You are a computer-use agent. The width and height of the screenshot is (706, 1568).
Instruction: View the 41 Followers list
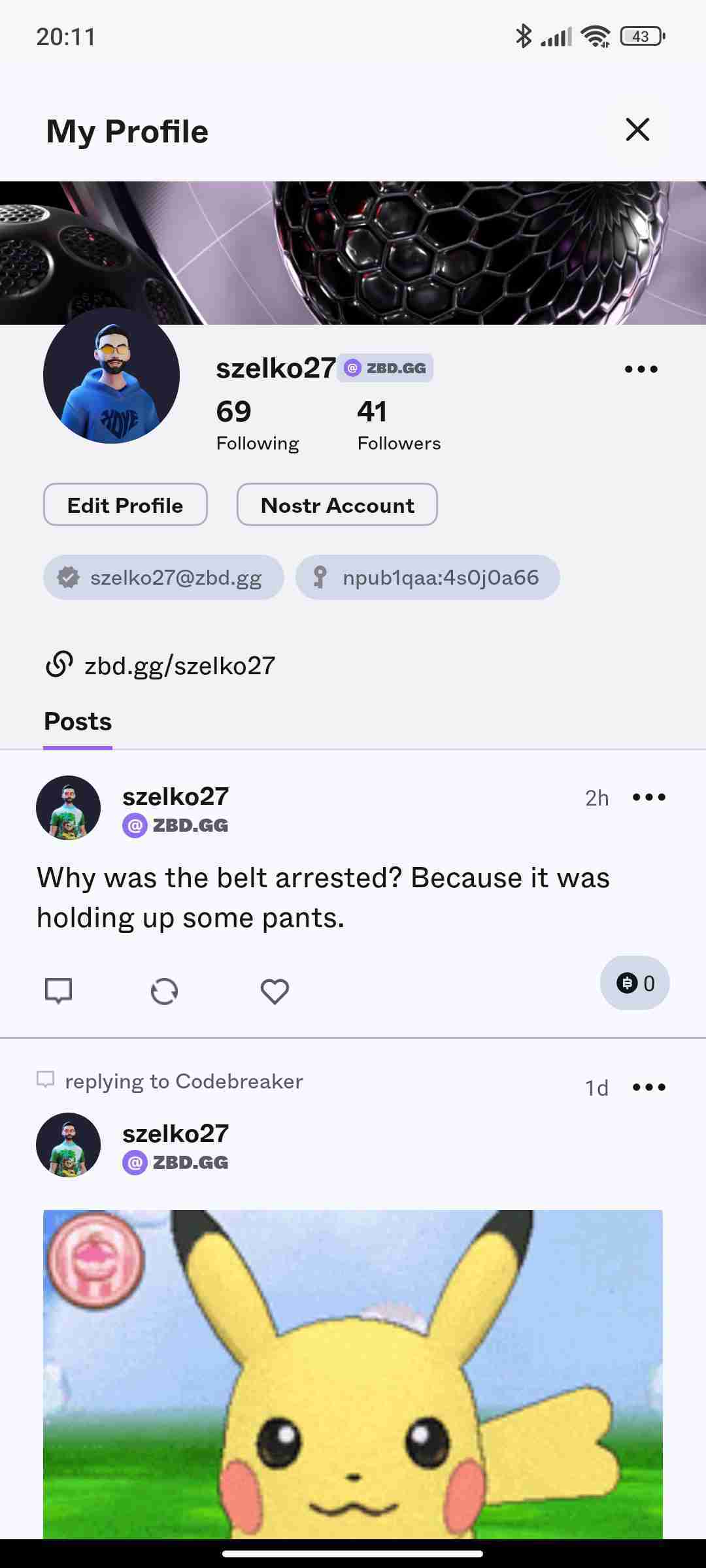click(x=399, y=425)
